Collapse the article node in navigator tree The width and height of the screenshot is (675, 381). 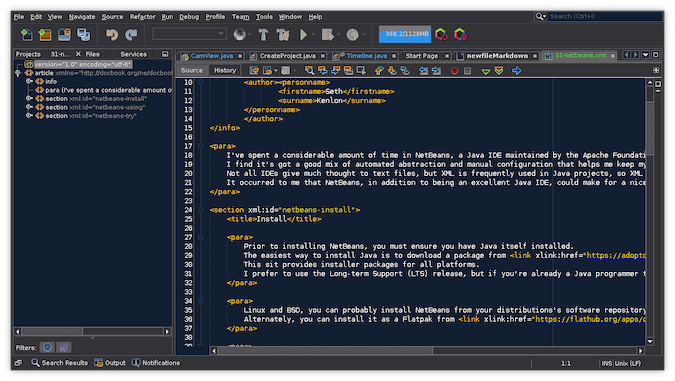click(x=18, y=73)
